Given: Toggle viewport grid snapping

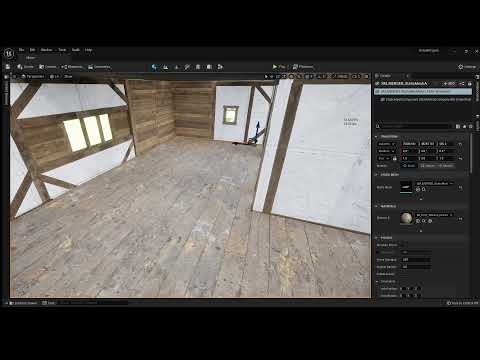Looking at the screenshot, I should (308, 76).
